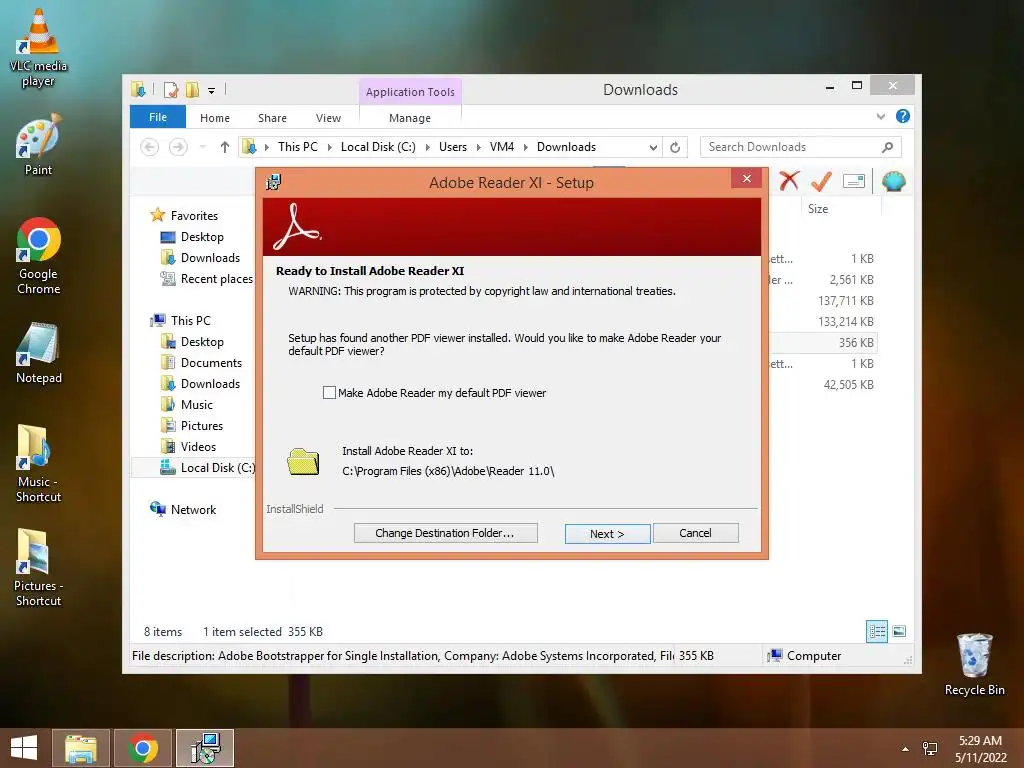Click the Explorer back arrow

coord(150,147)
